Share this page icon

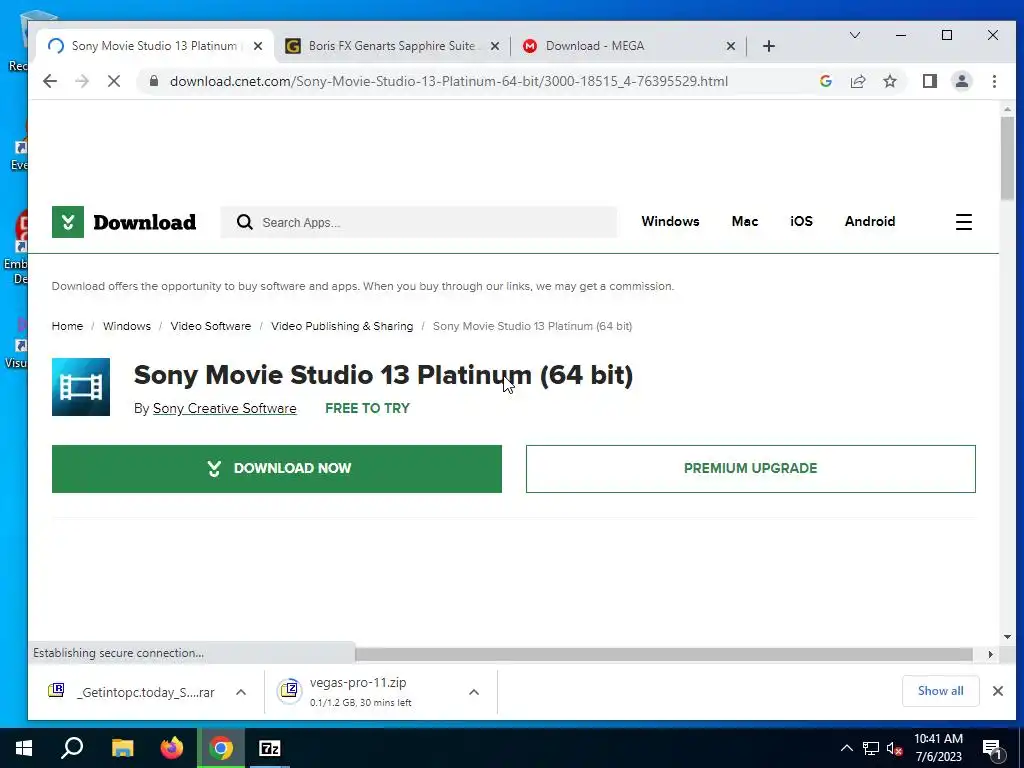(857, 81)
